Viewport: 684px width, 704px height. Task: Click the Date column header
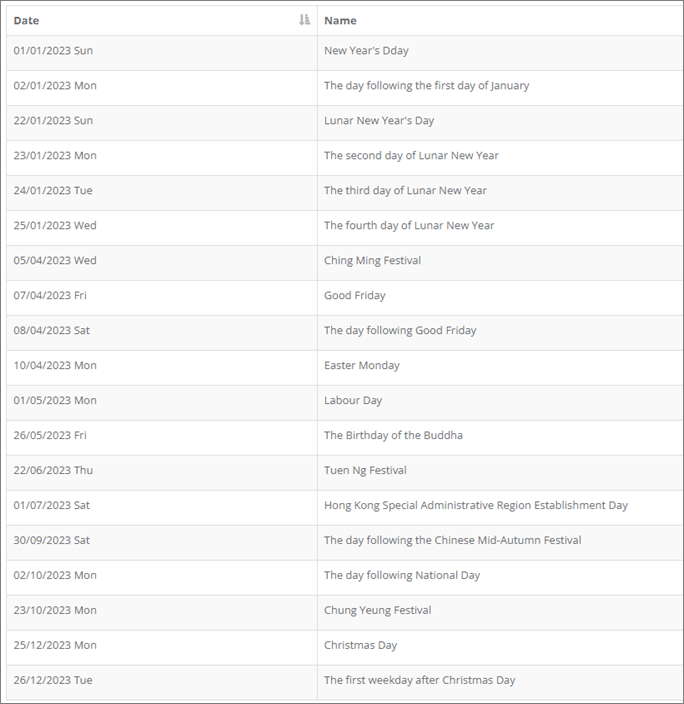pyautogui.click(x=27, y=20)
